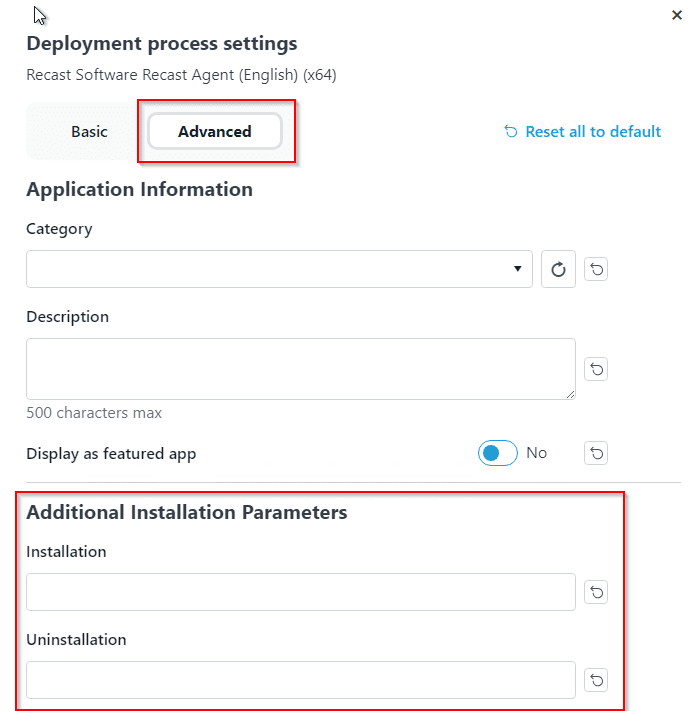Reset the Category field to default
Image resolution: width=694 pixels, height=711 pixels.
point(596,269)
